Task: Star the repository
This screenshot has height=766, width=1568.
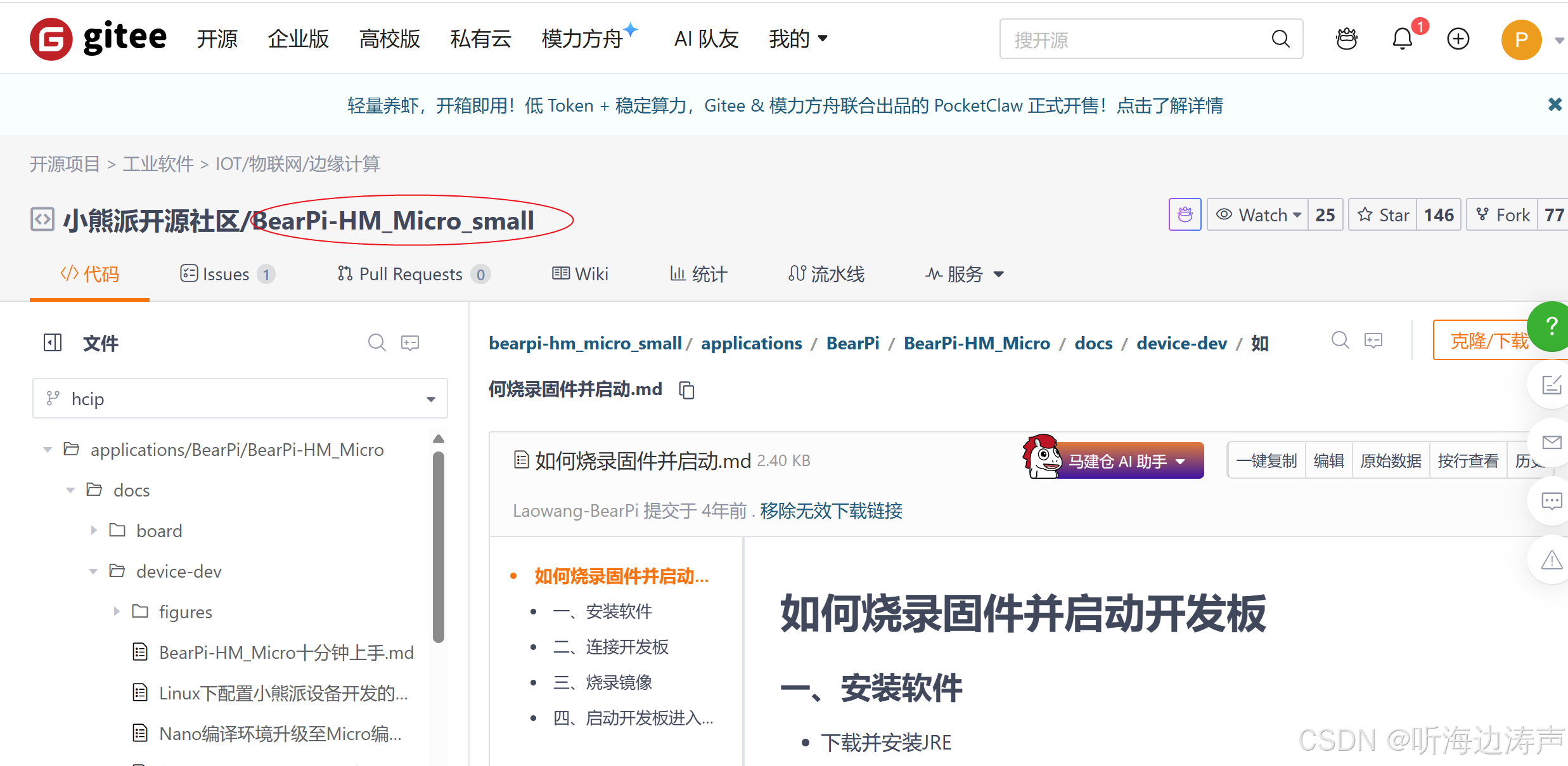Action: (x=1383, y=215)
